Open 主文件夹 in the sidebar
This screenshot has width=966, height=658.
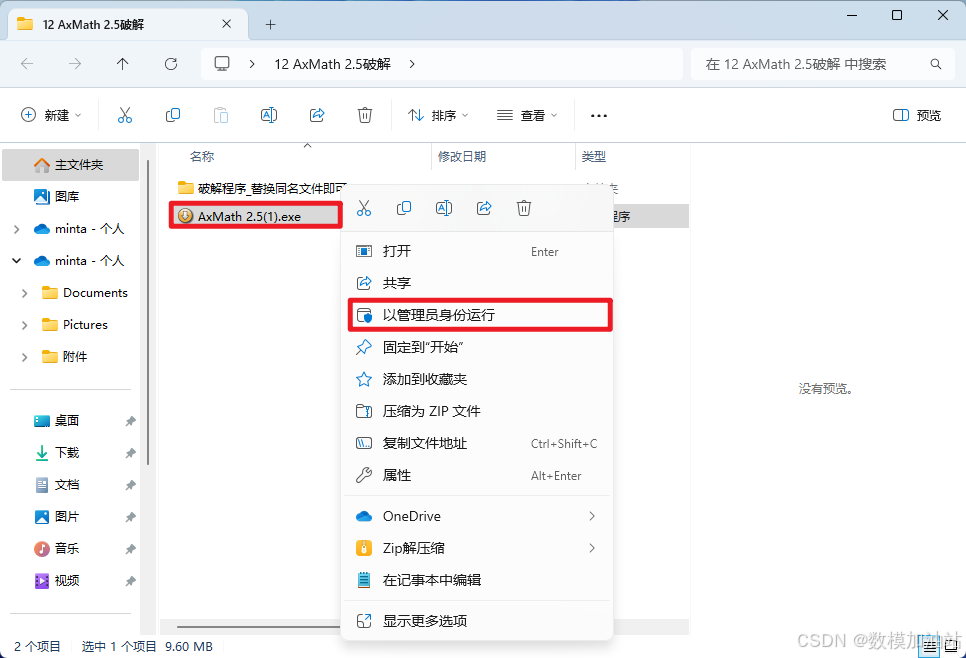coord(71,164)
